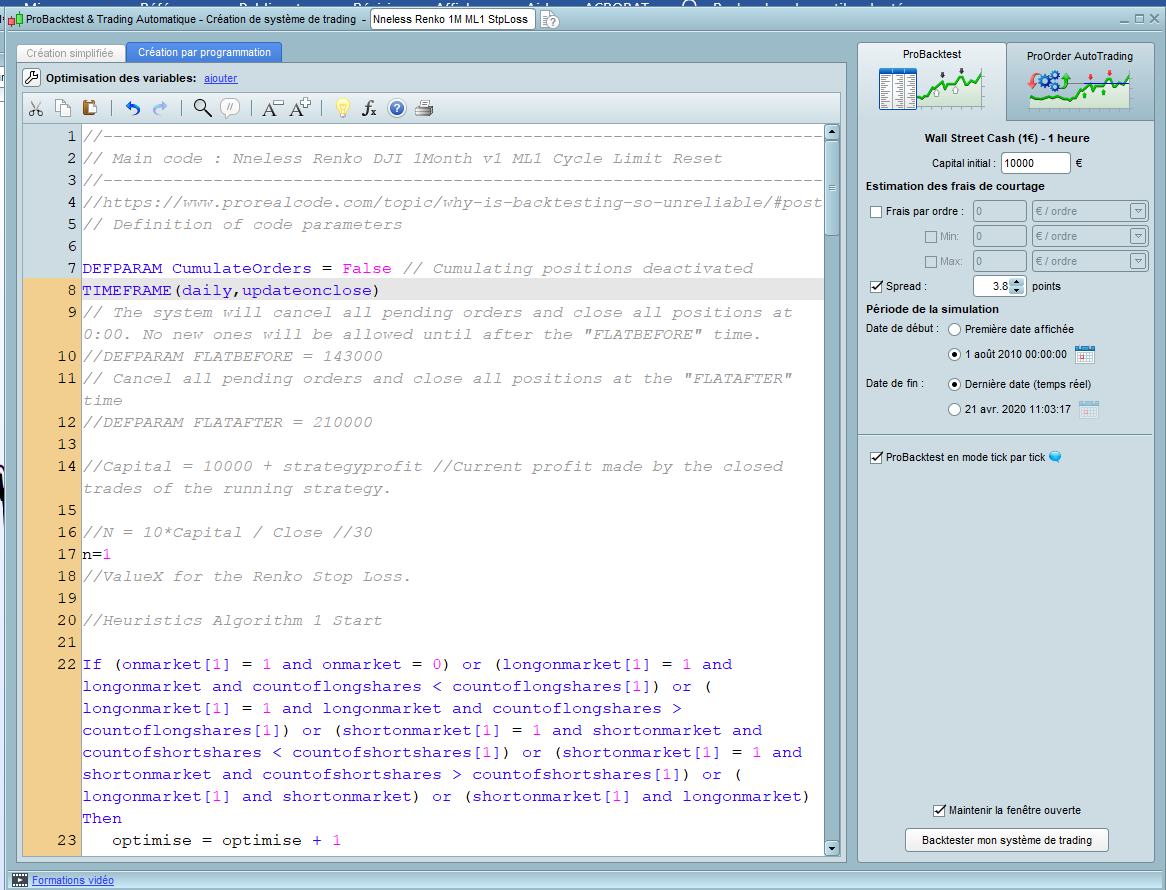Increase spread with the up stepper arrow
This screenshot has width=1166, height=890.
point(1017,281)
